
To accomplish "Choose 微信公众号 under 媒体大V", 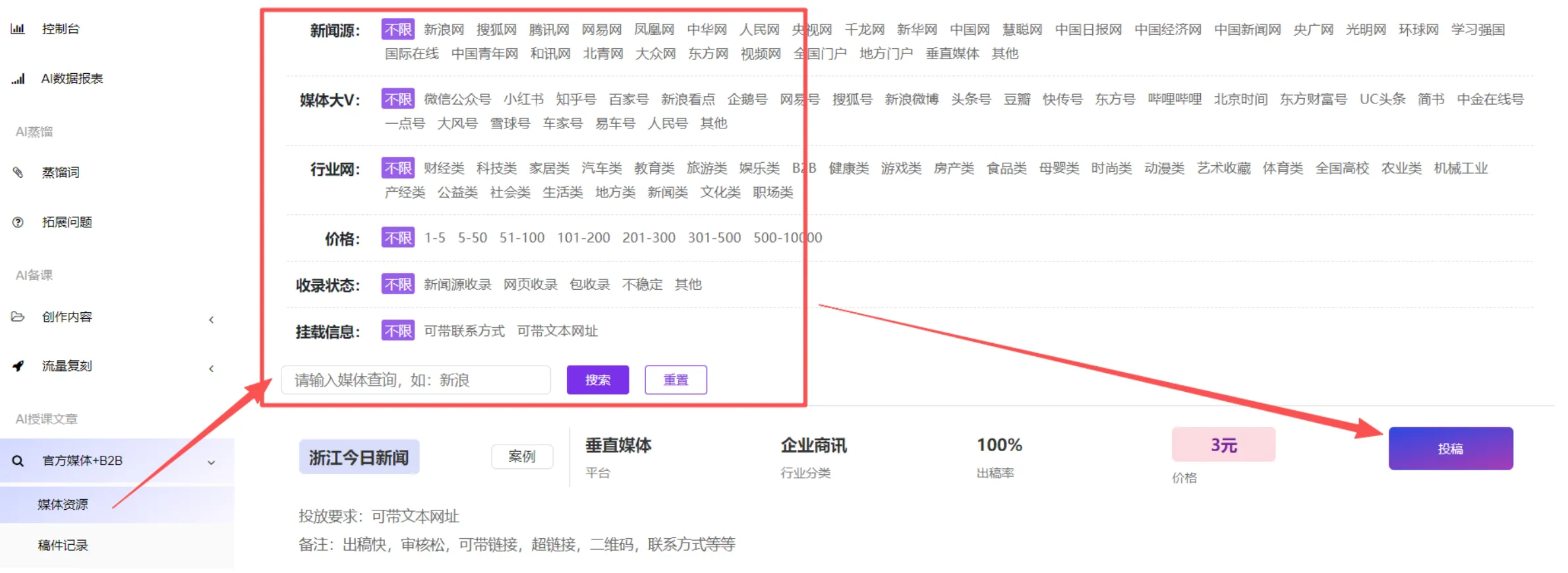I will [x=457, y=99].
